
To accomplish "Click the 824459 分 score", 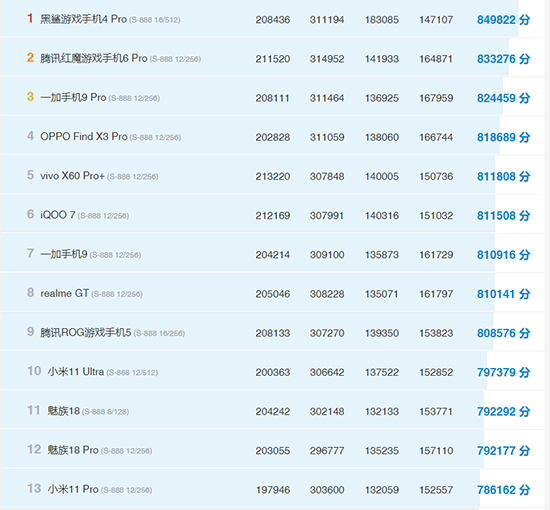I will 503,98.
